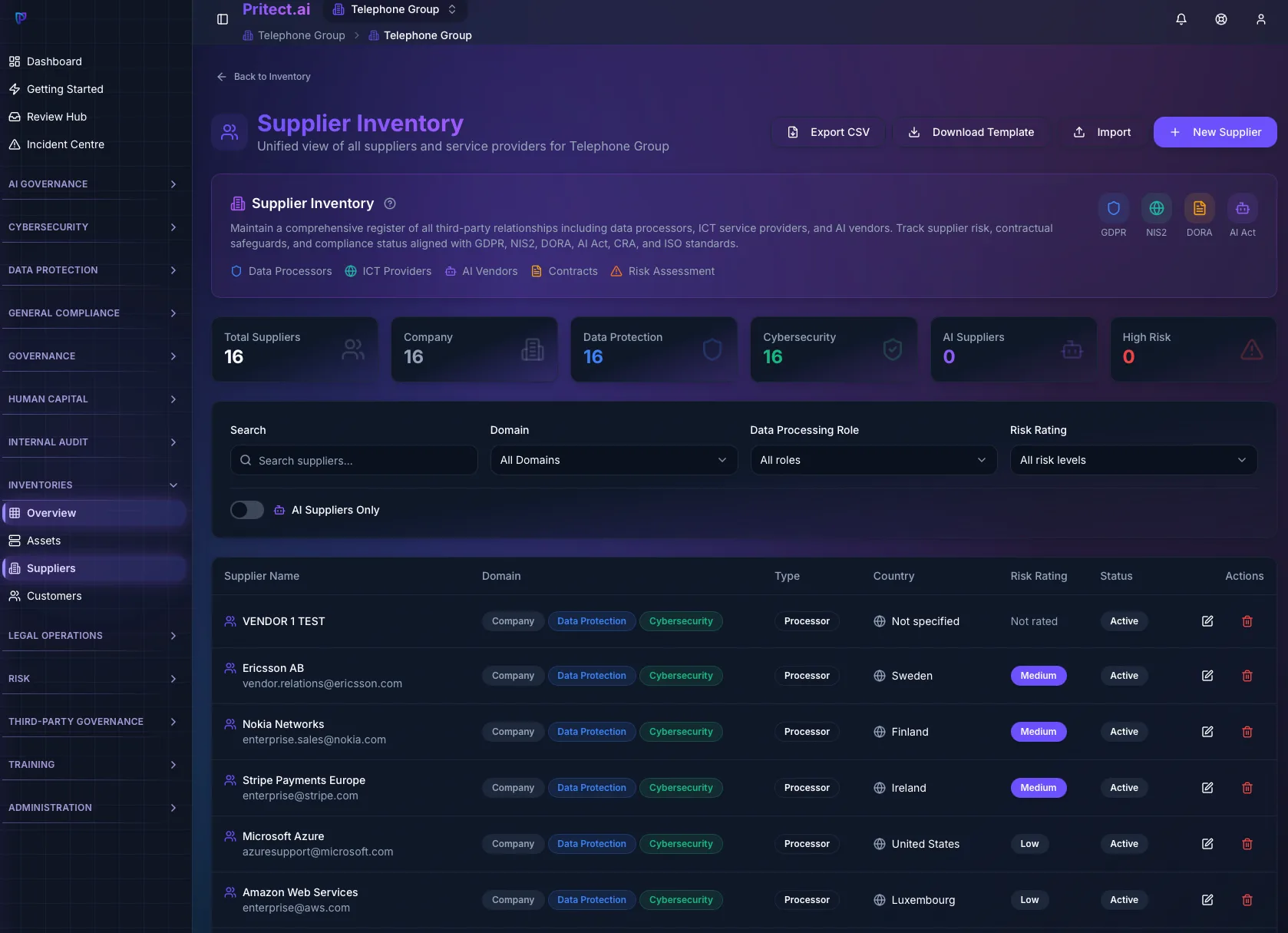Edit the Nokia Networks supplier
Screen dimensions: 1288x933
click(x=1207, y=732)
